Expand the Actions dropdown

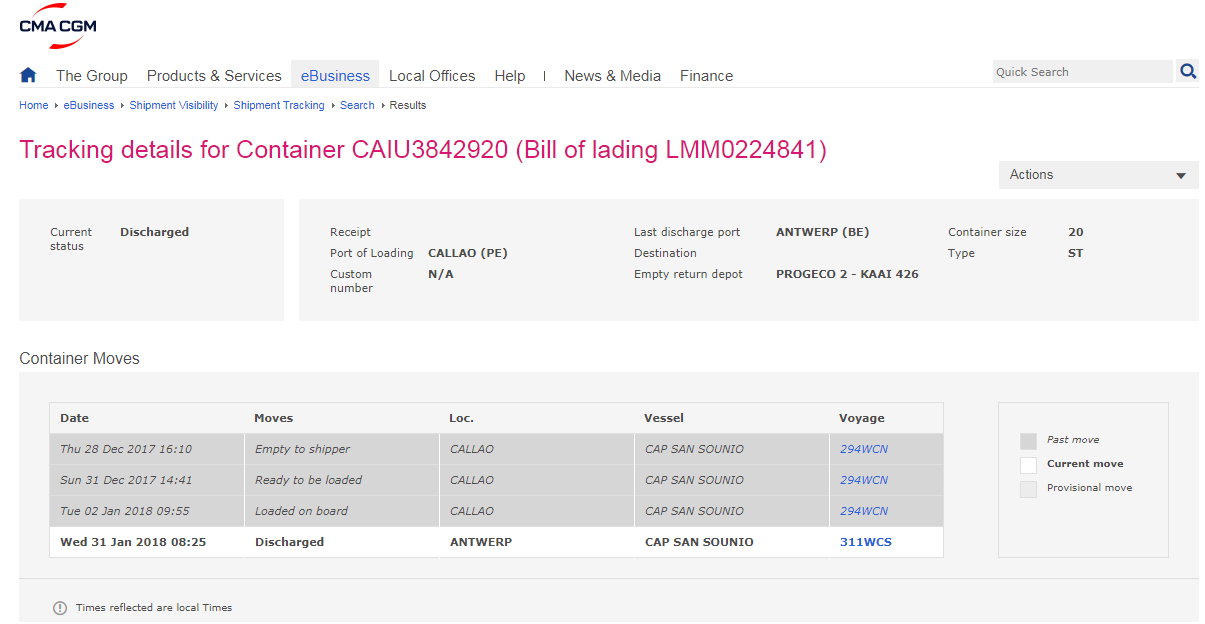pyautogui.click(x=1098, y=175)
